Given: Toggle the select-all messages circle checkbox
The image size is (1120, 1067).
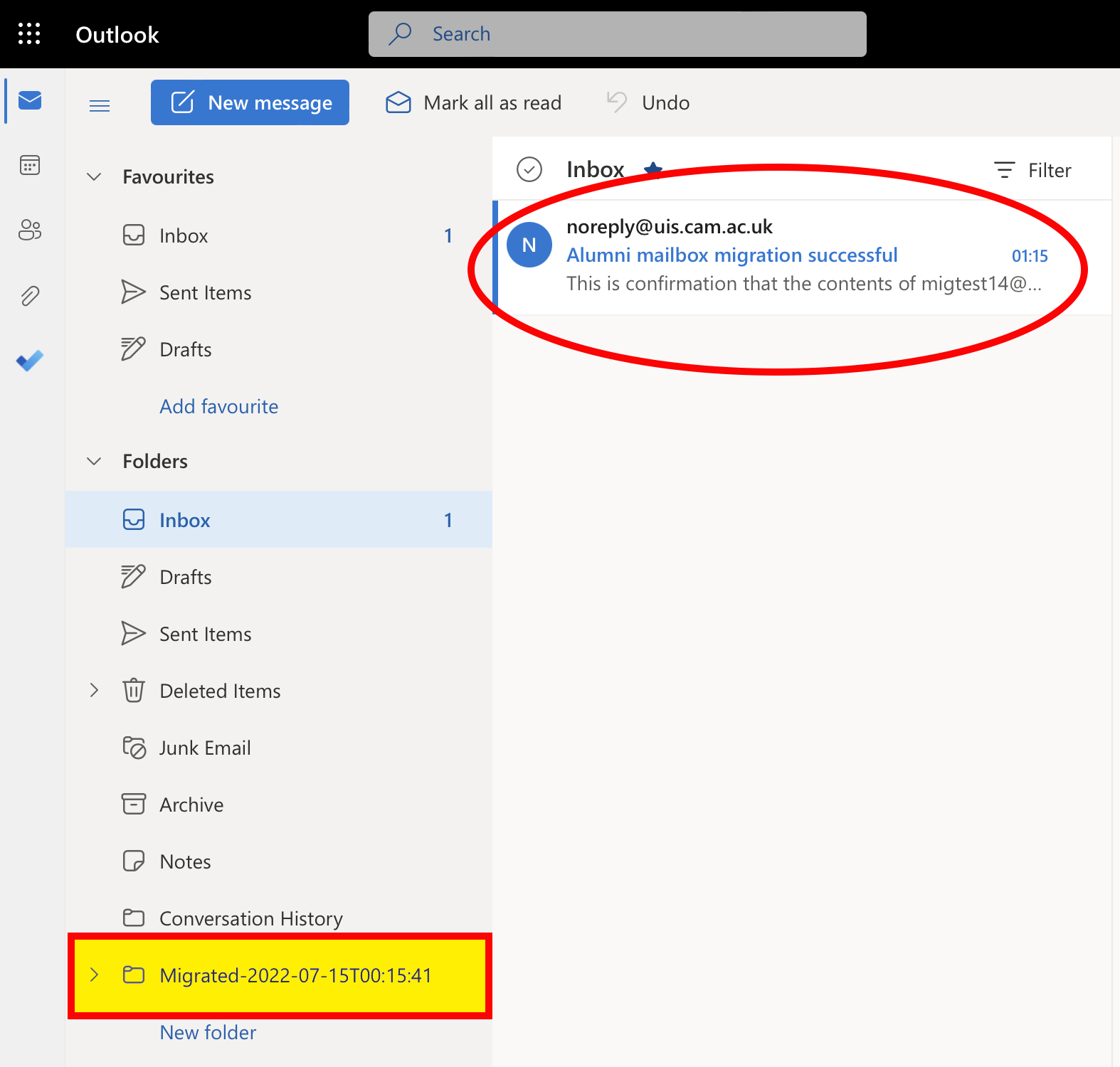Looking at the screenshot, I should click(529, 169).
